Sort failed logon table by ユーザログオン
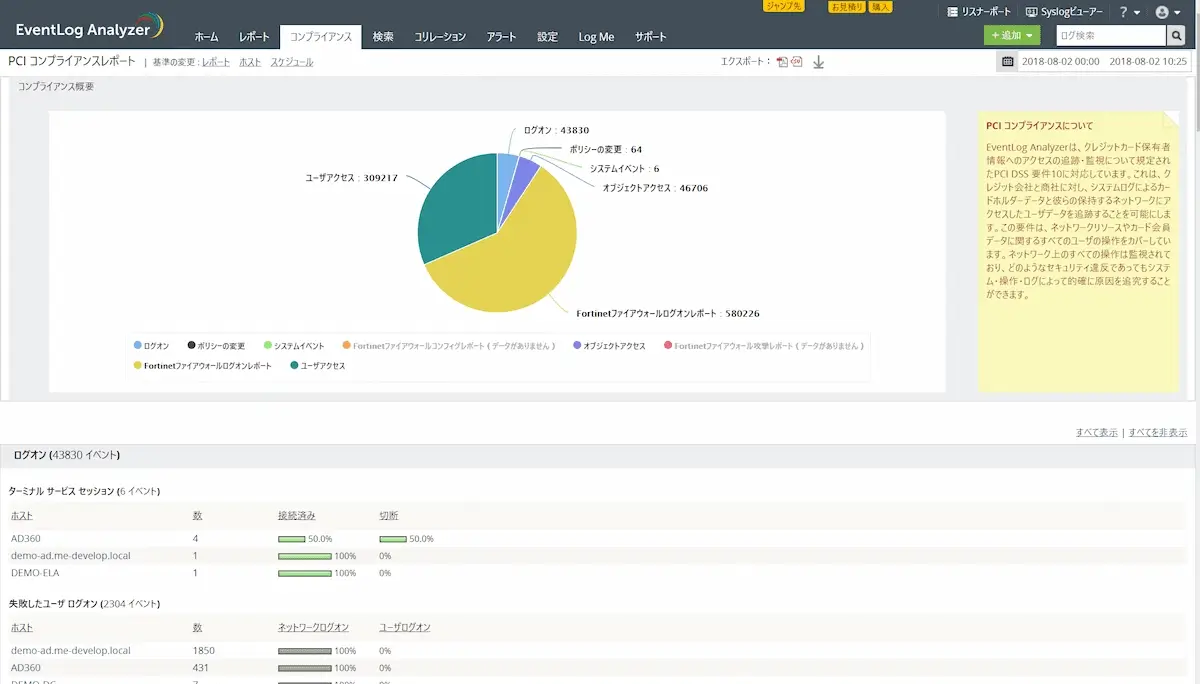The height and width of the screenshot is (684, 1200). coord(405,627)
